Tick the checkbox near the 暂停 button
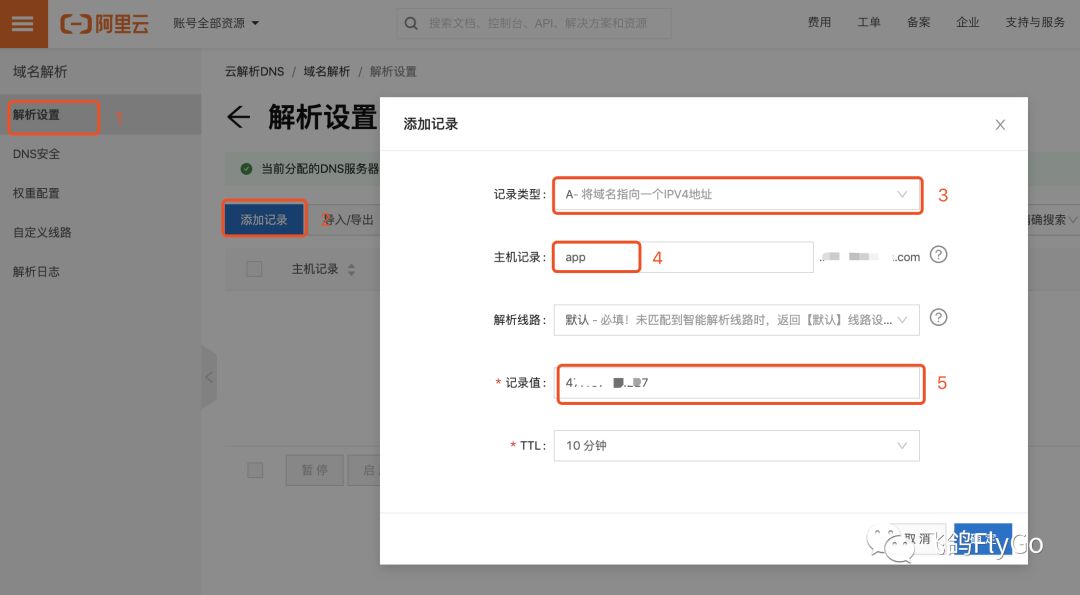This screenshot has width=1080, height=595. pyautogui.click(x=254, y=469)
